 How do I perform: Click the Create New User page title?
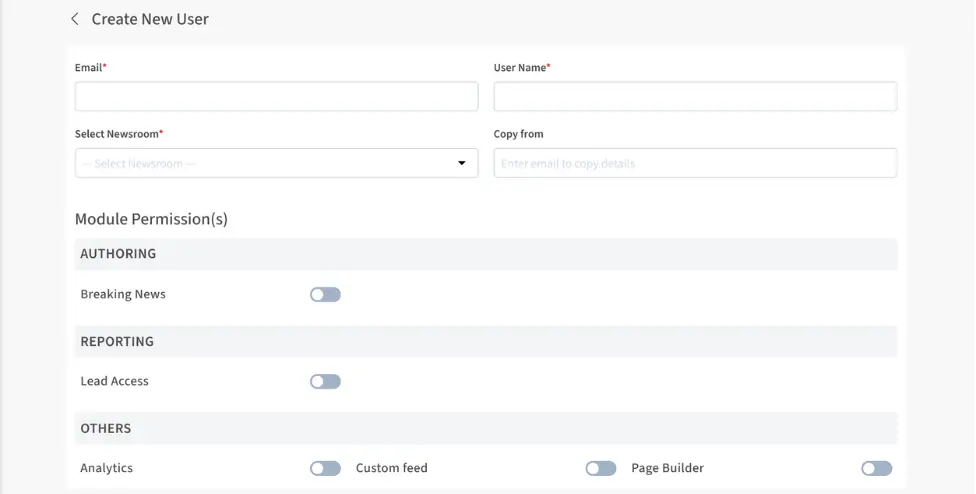(150, 19)
